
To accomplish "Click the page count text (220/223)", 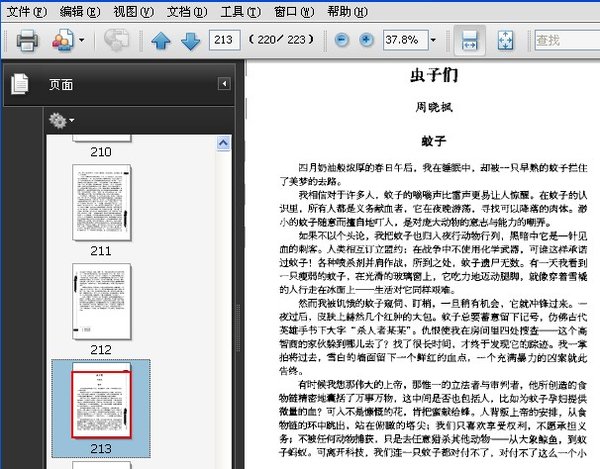I will pos(281,40).
